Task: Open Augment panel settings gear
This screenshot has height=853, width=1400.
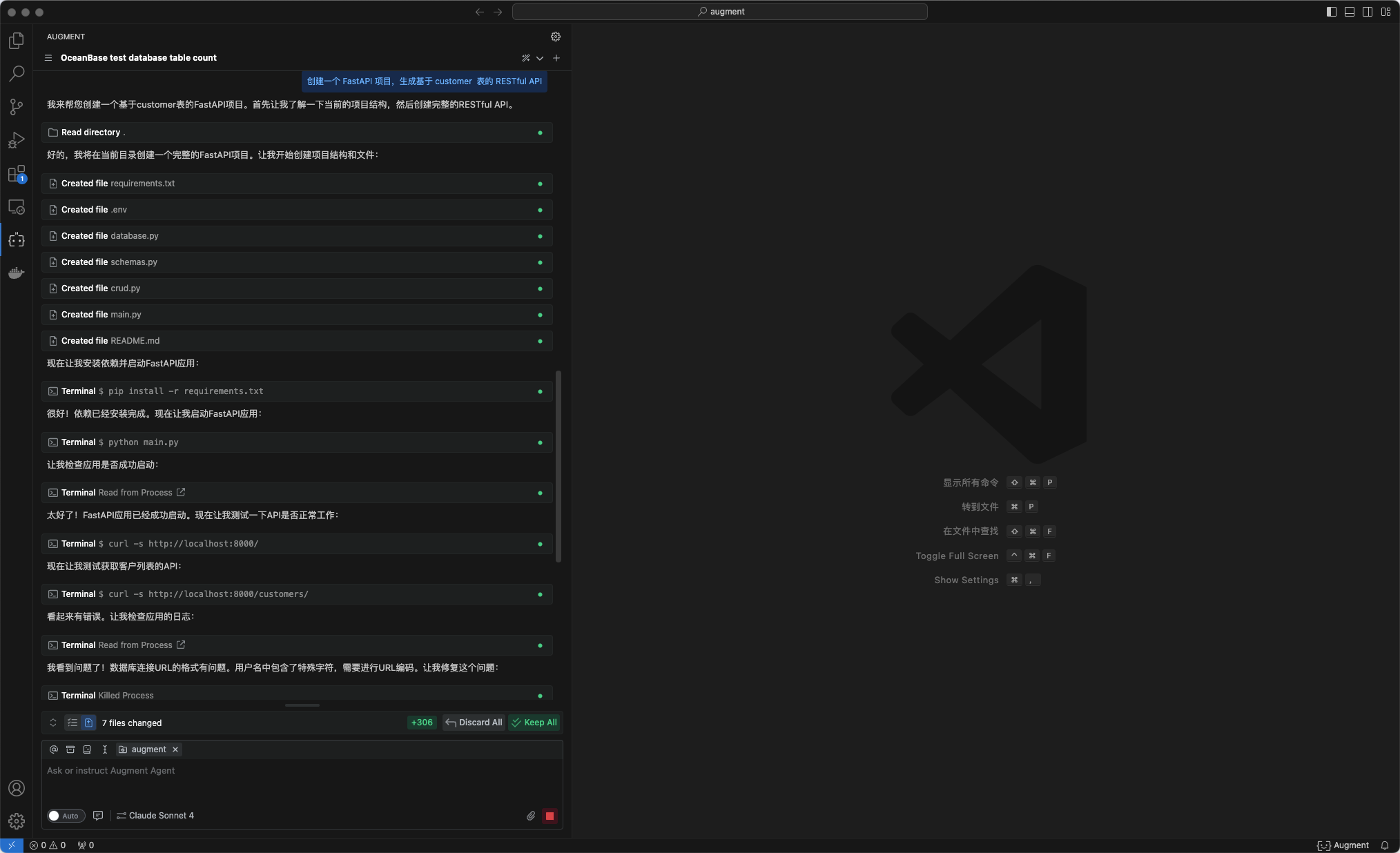Action: click(x=556, y=37)
